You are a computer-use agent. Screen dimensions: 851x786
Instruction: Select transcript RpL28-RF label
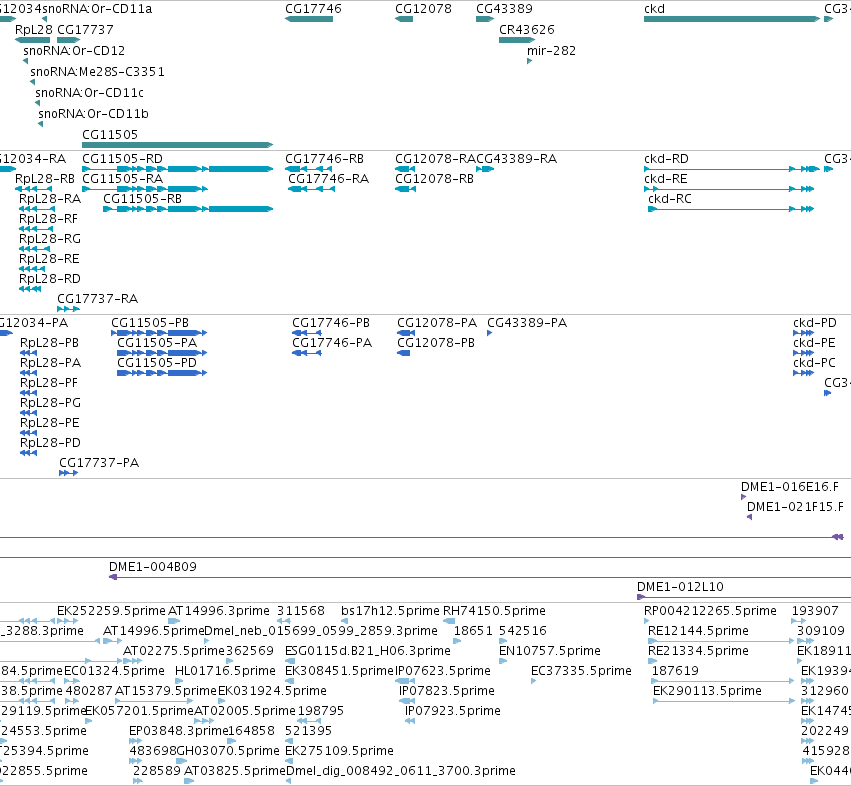pyautogui.click(x=48, y=219)
